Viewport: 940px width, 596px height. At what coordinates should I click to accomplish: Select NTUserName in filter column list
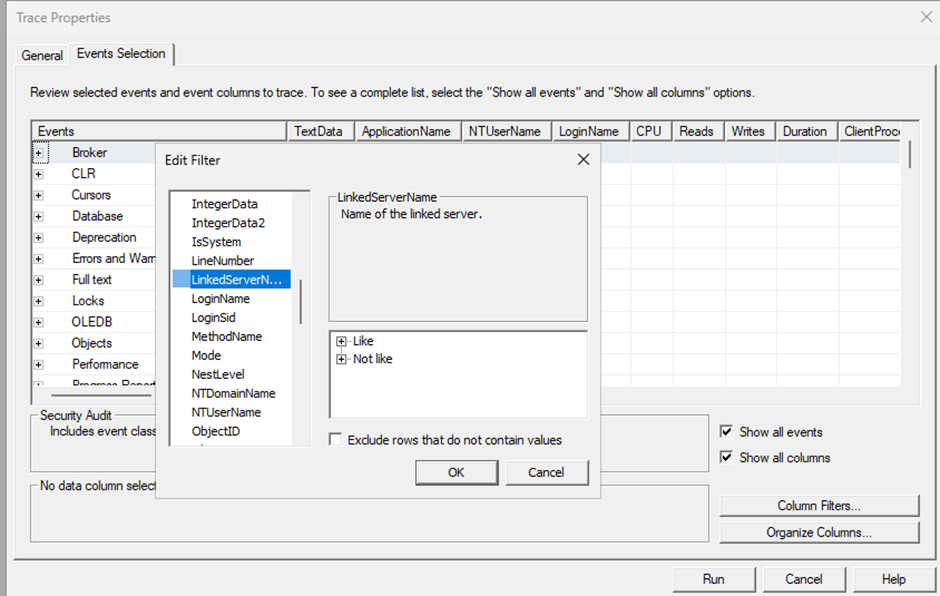click(227, 413)
